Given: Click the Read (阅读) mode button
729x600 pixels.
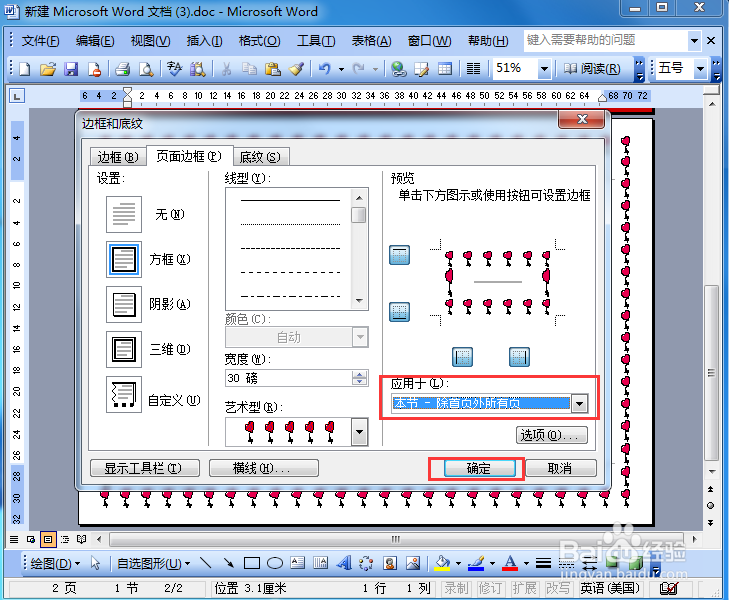Looking at the screenshot, I should pos(592,69).
